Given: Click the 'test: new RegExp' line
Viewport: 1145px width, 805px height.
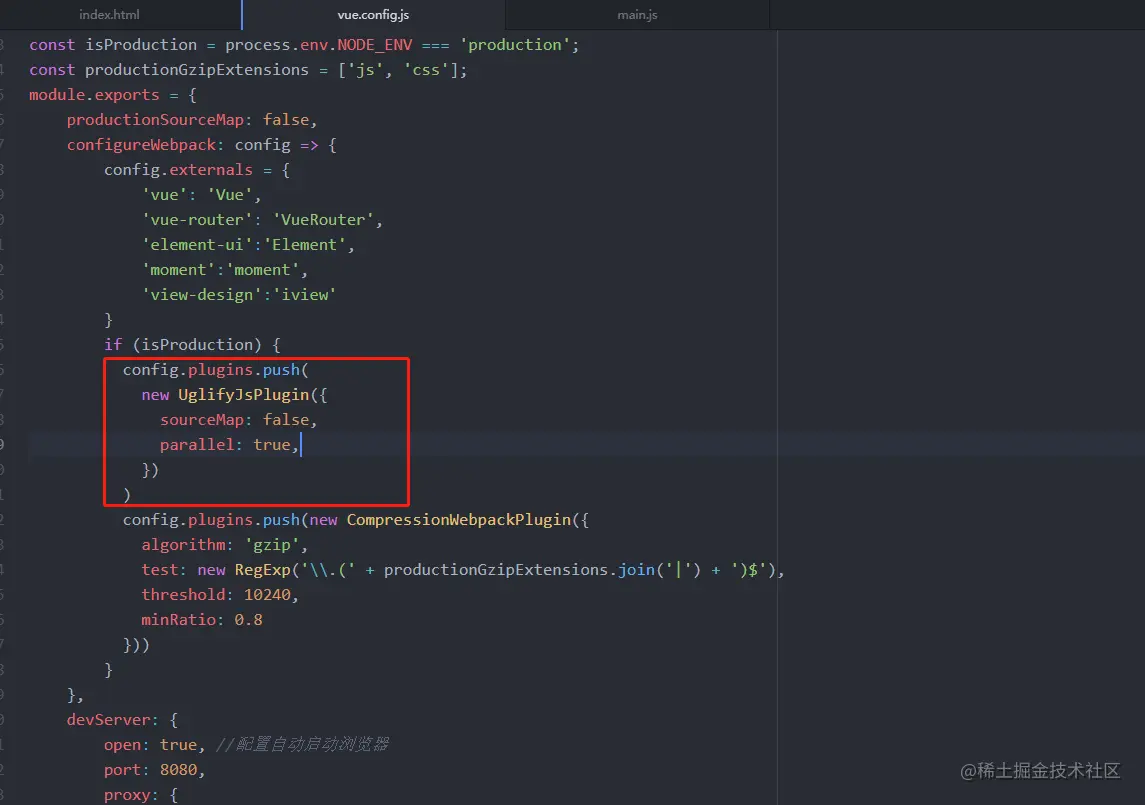Looking at the screenshot, I should pos(463,570).
